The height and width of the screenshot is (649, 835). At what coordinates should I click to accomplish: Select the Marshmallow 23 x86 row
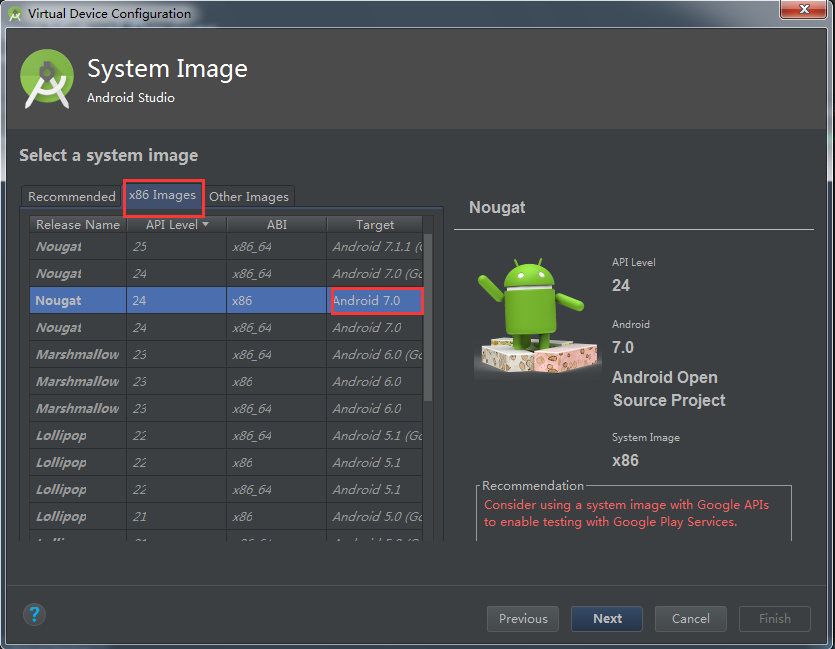click(x=226, y=382)
